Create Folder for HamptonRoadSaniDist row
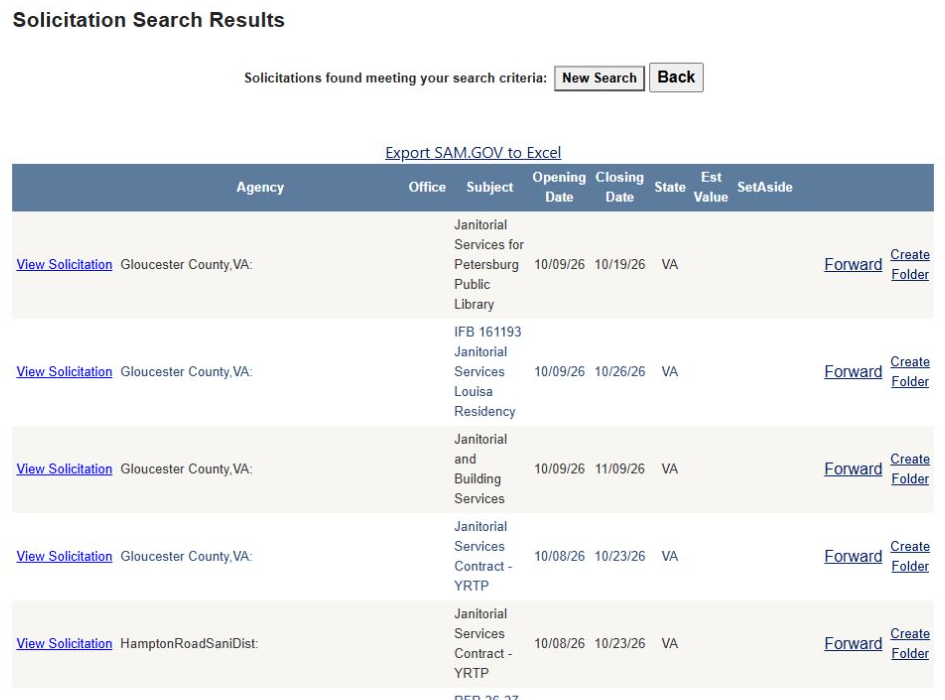 click(910, 644)
